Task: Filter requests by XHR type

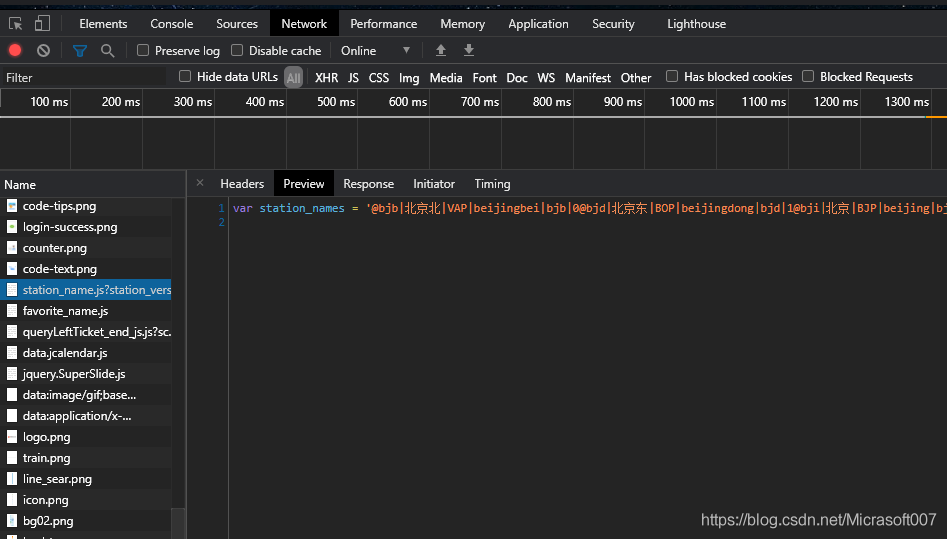Action: (326, 77)
